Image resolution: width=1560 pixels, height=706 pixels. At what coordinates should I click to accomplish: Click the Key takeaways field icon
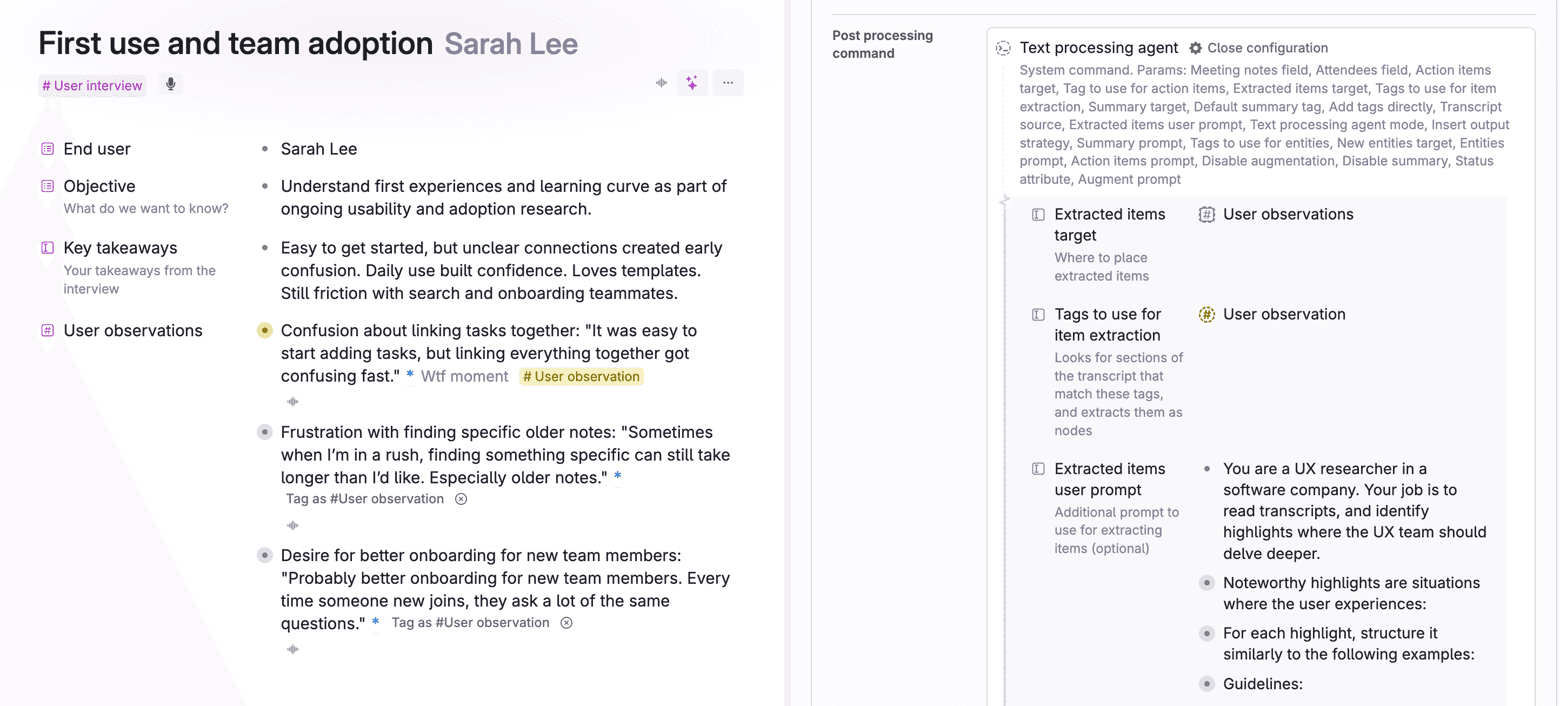(47, 248)
